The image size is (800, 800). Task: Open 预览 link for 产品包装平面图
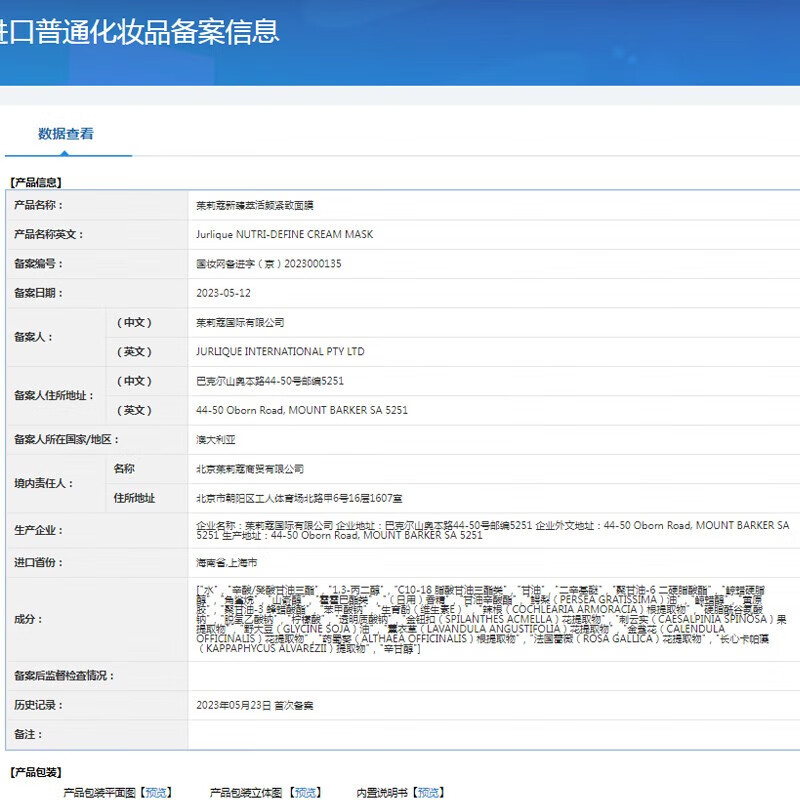click(x=157, y=792)
